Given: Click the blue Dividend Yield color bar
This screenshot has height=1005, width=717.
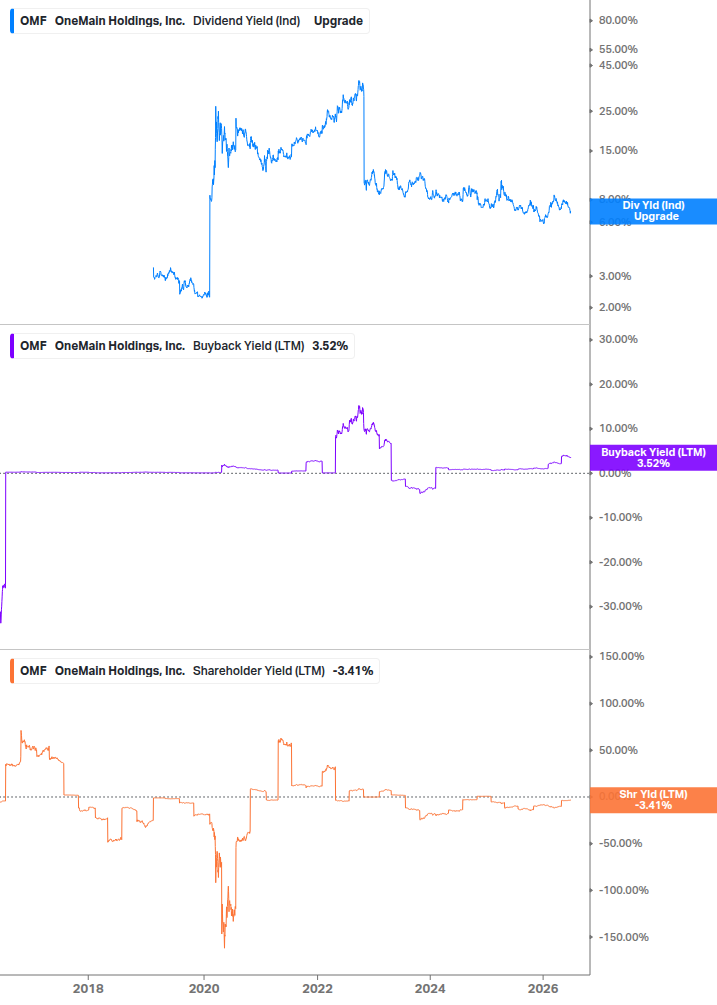Looking at the screenshot, I should point(12,21).
